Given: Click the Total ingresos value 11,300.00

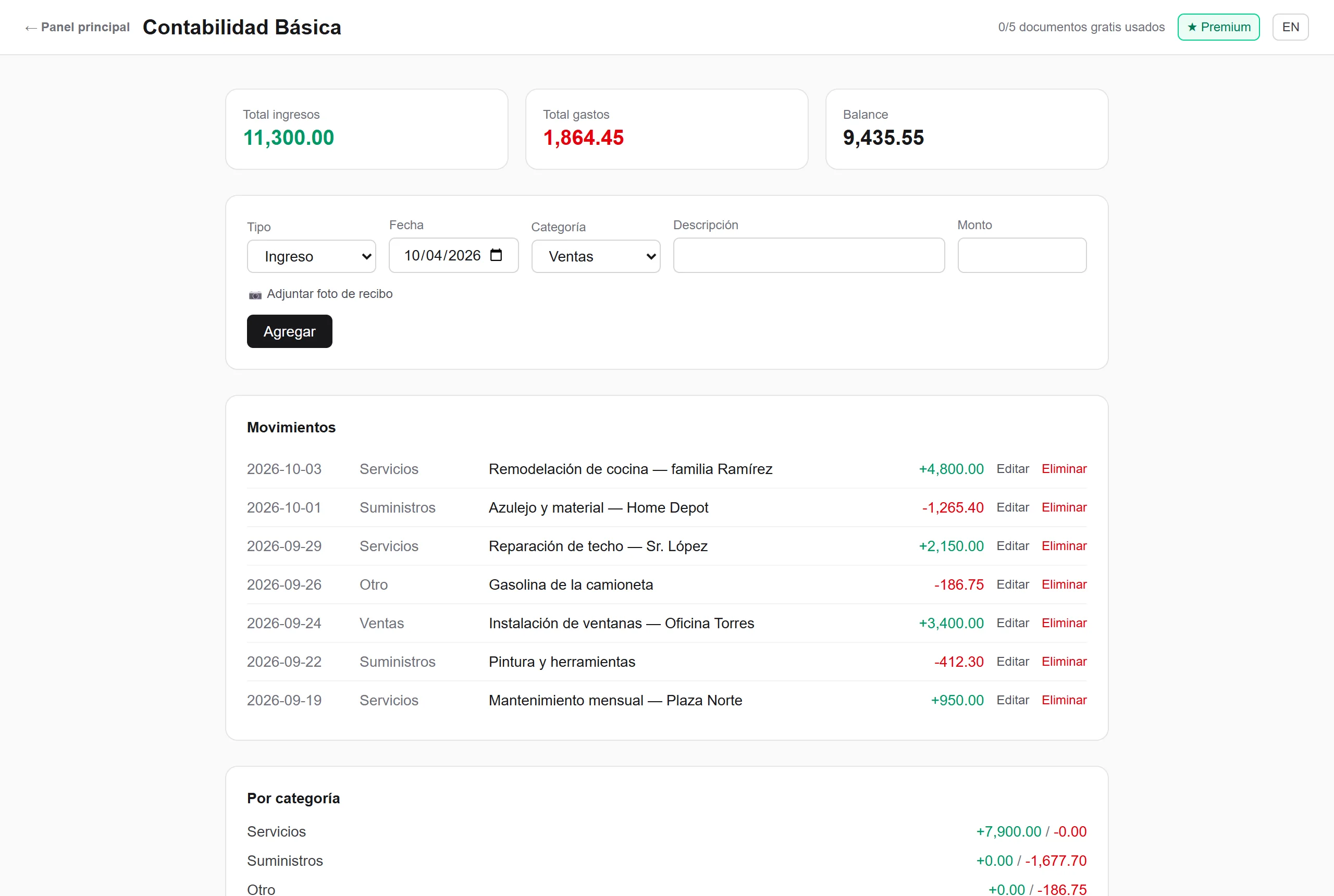Looking at the screenshot, I should [289, 138].
